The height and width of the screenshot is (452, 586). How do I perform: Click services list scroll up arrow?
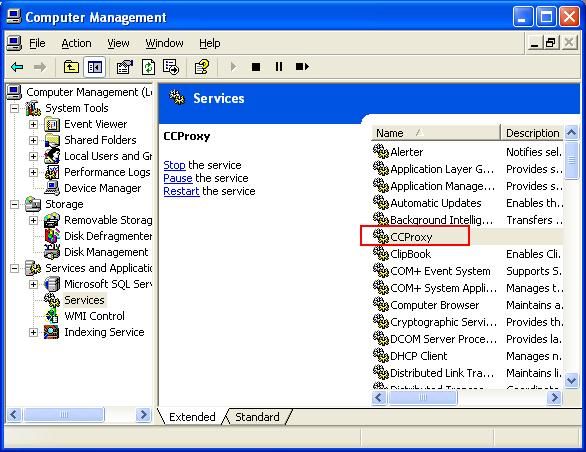click(x=571, y=132)
